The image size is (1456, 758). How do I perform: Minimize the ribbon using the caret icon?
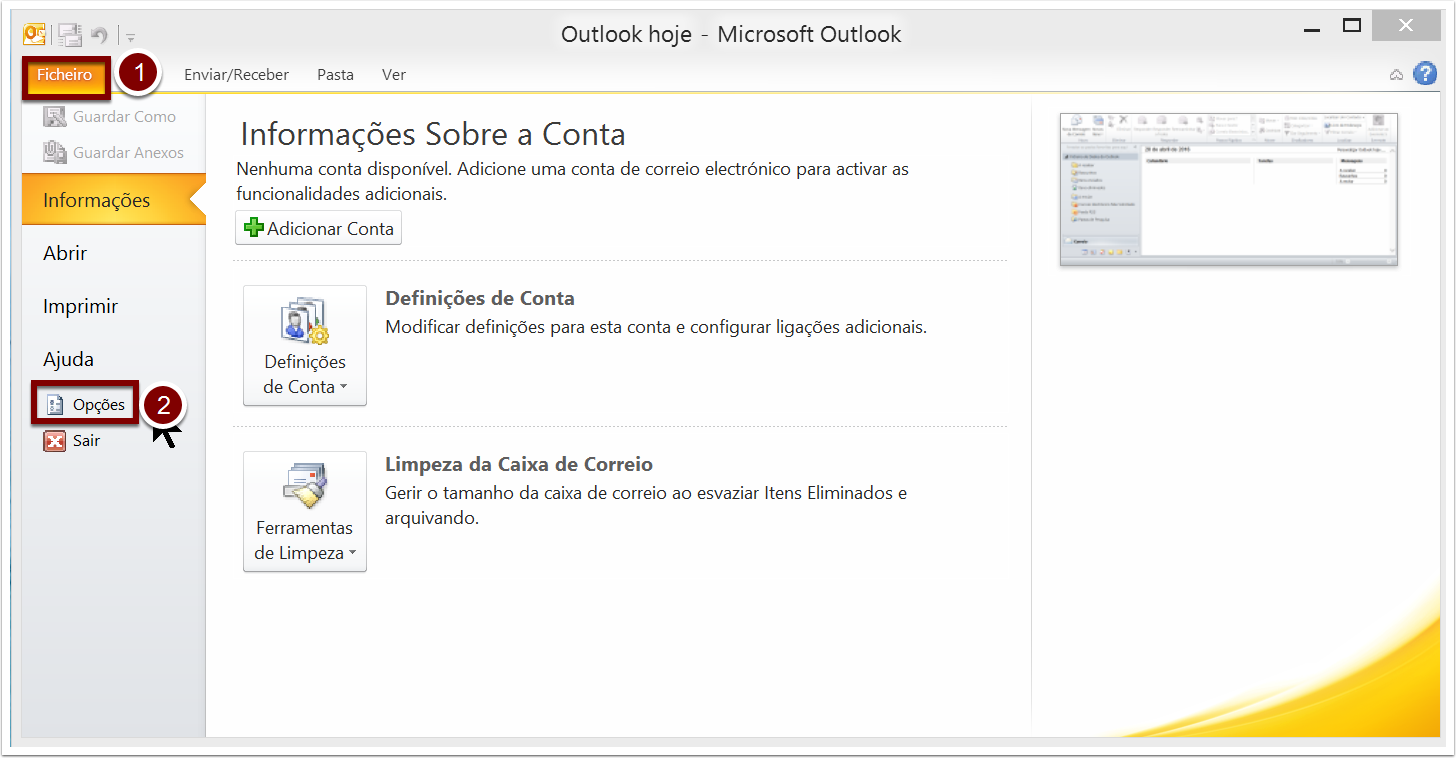pyautogui.click(x=1397, y=75)
